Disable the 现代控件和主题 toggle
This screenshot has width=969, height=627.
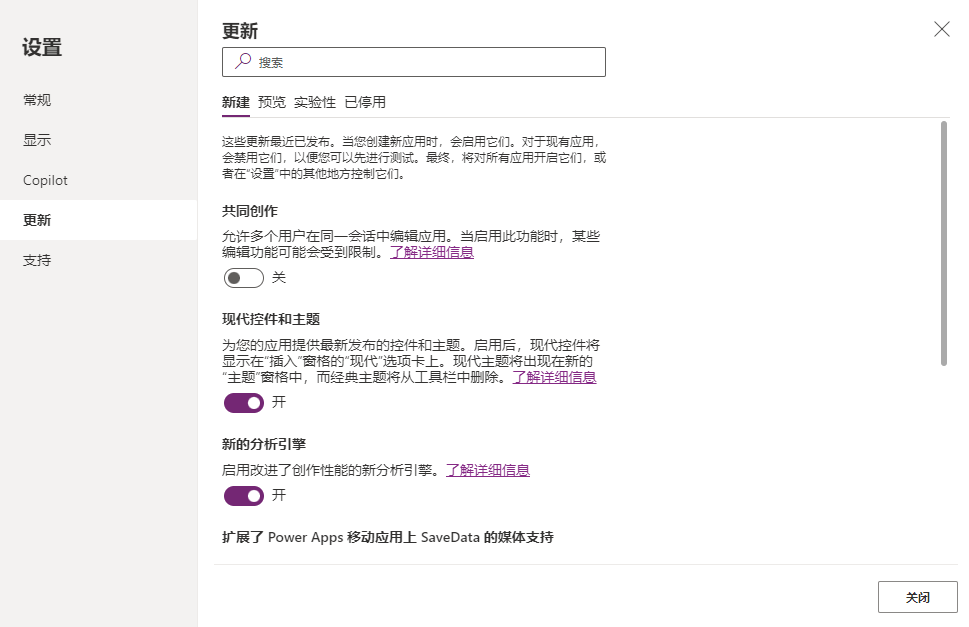243,403
